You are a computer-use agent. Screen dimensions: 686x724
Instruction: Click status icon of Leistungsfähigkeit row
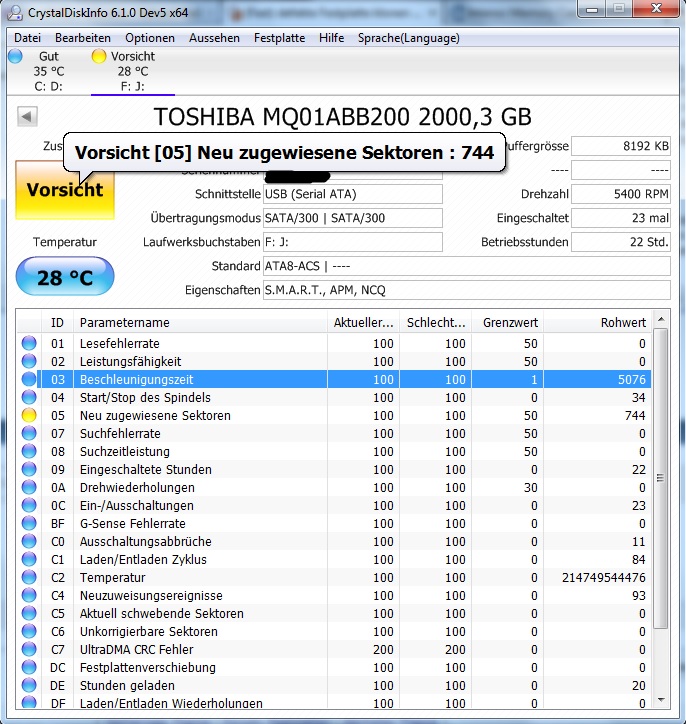click(29, 361)
